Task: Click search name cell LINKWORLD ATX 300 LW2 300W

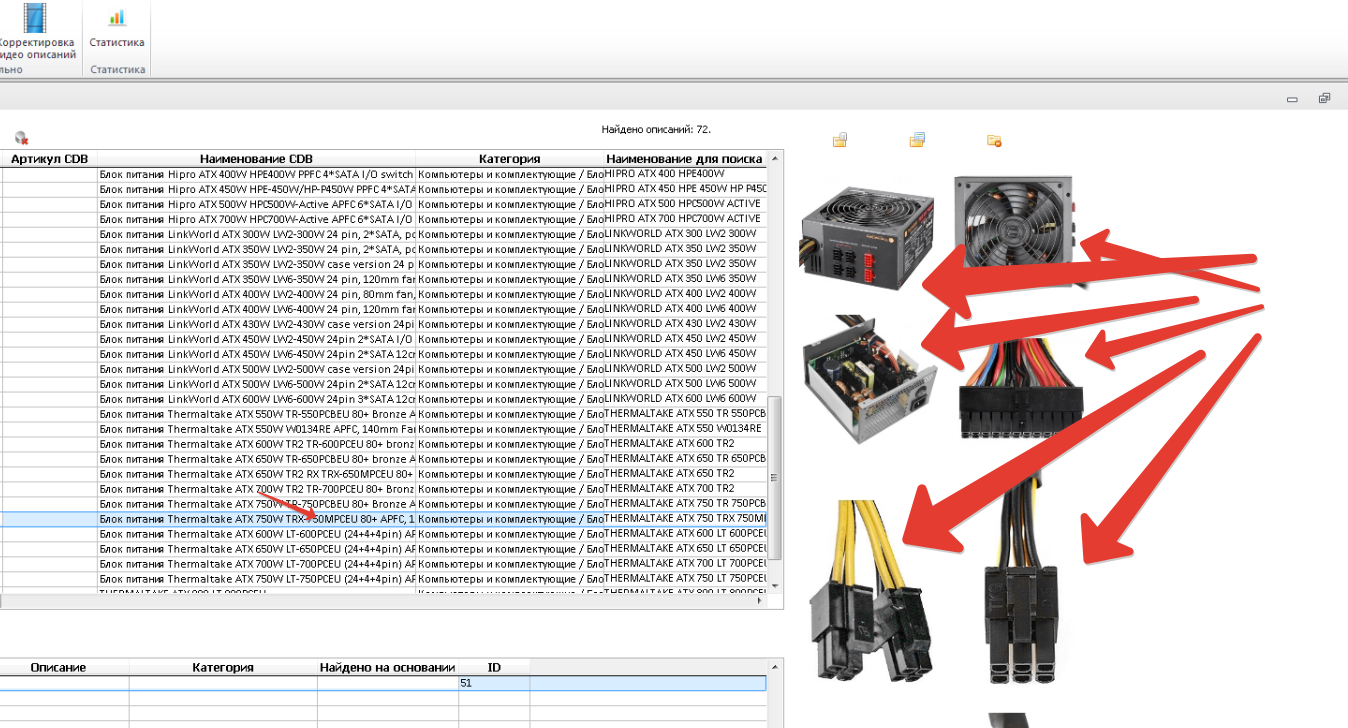Action: 685,234
